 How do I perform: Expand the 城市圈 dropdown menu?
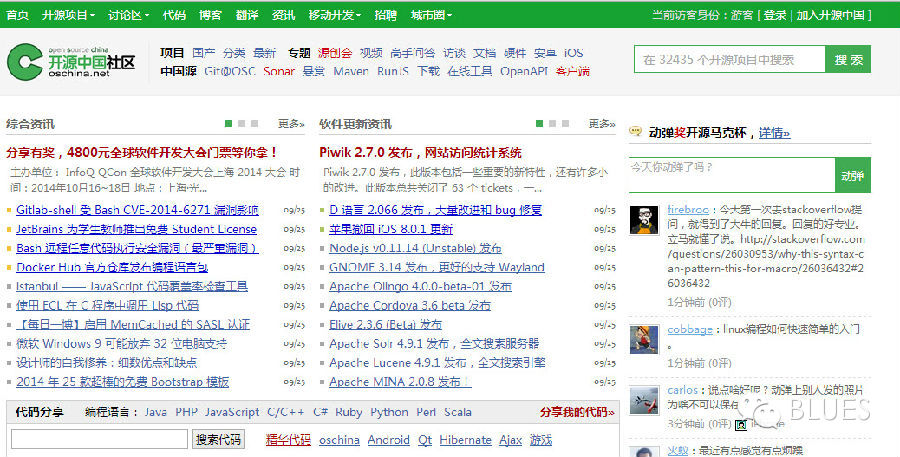(x=431, y=15)
